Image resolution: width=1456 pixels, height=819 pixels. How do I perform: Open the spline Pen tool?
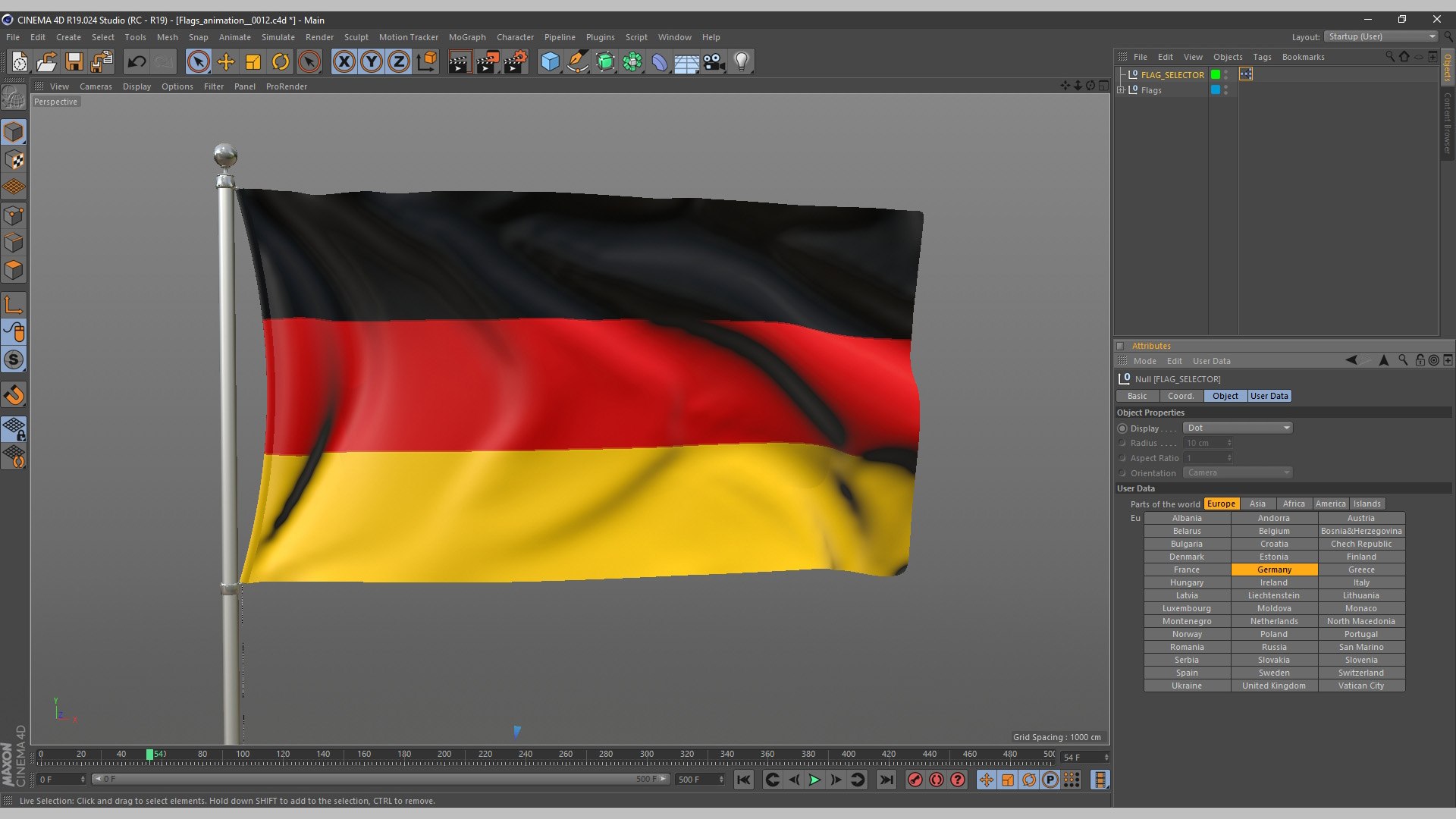[578, 61]
